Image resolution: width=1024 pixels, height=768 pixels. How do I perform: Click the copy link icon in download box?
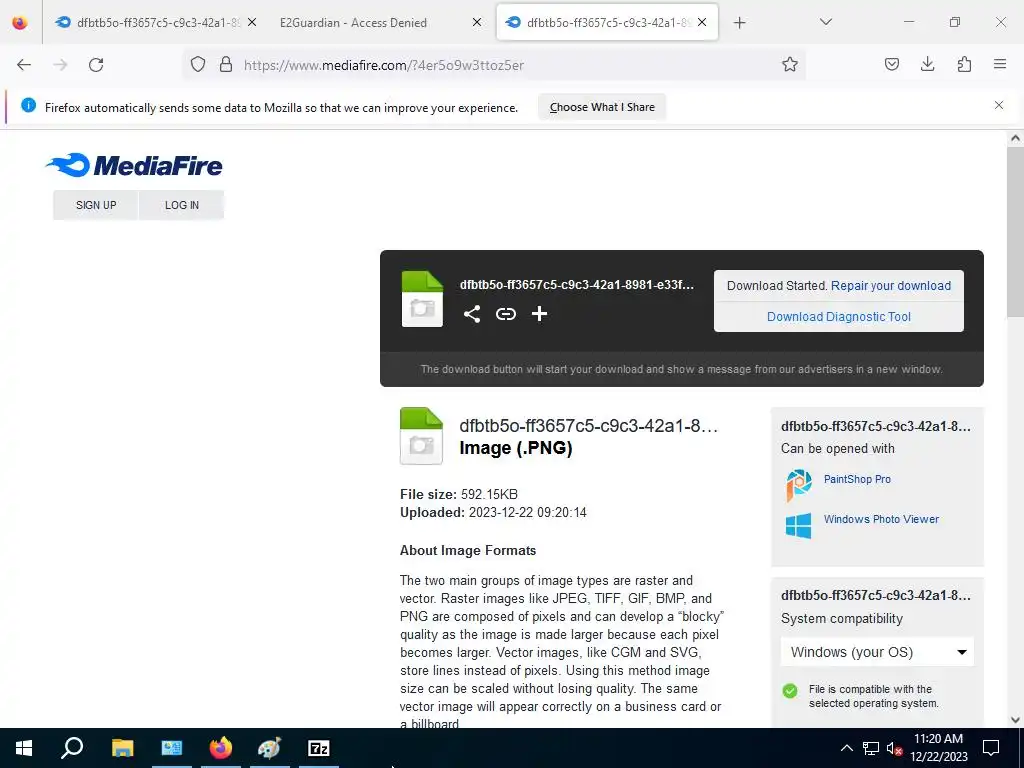coord(505,314)
